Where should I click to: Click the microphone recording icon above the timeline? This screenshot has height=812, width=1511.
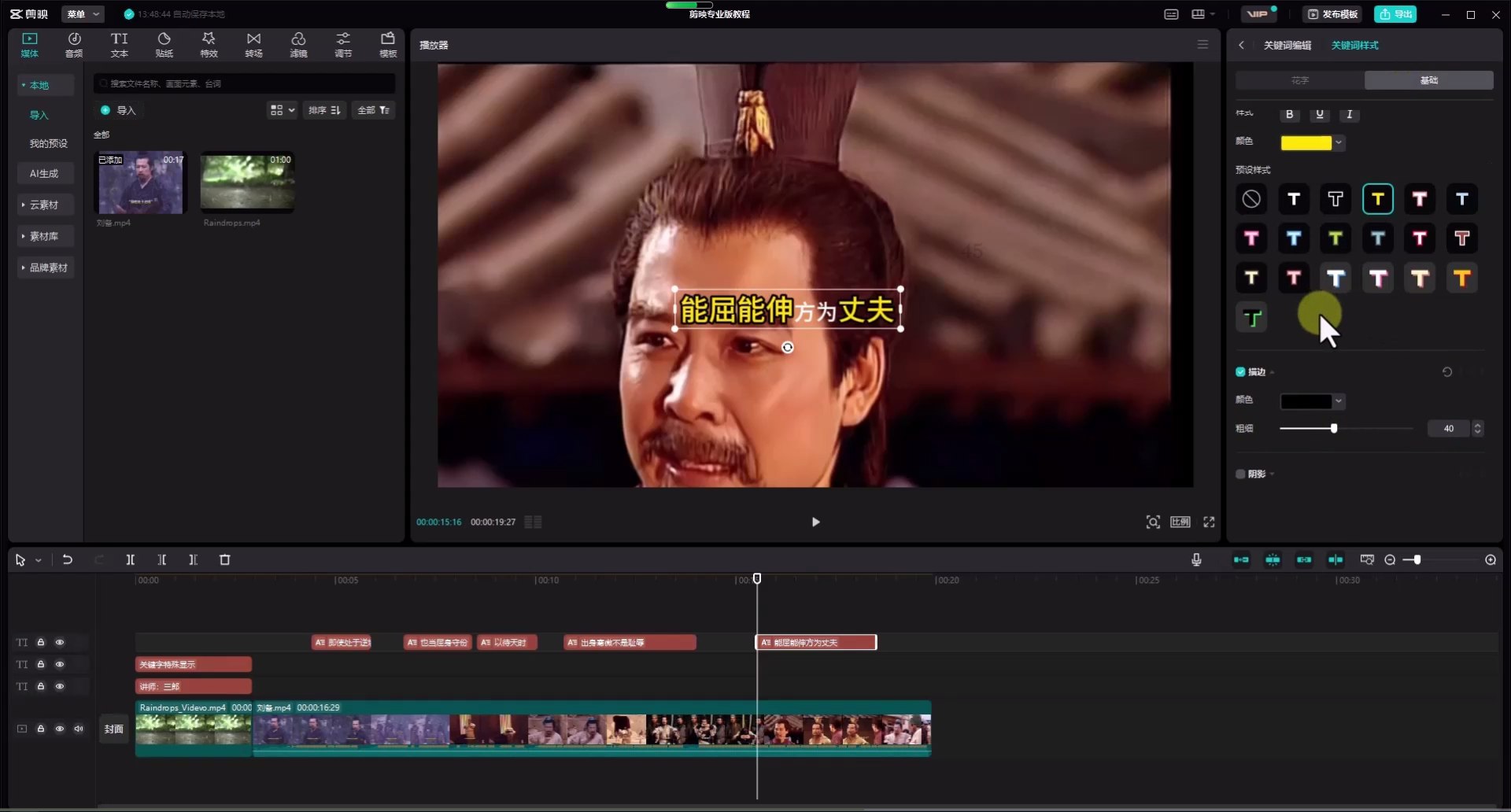point(1195,559)
